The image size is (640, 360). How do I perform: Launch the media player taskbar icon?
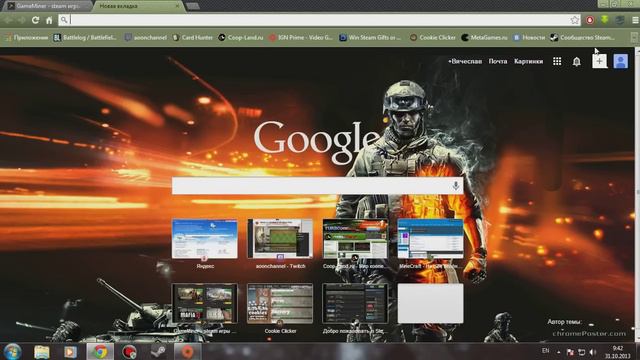(70, 352)
